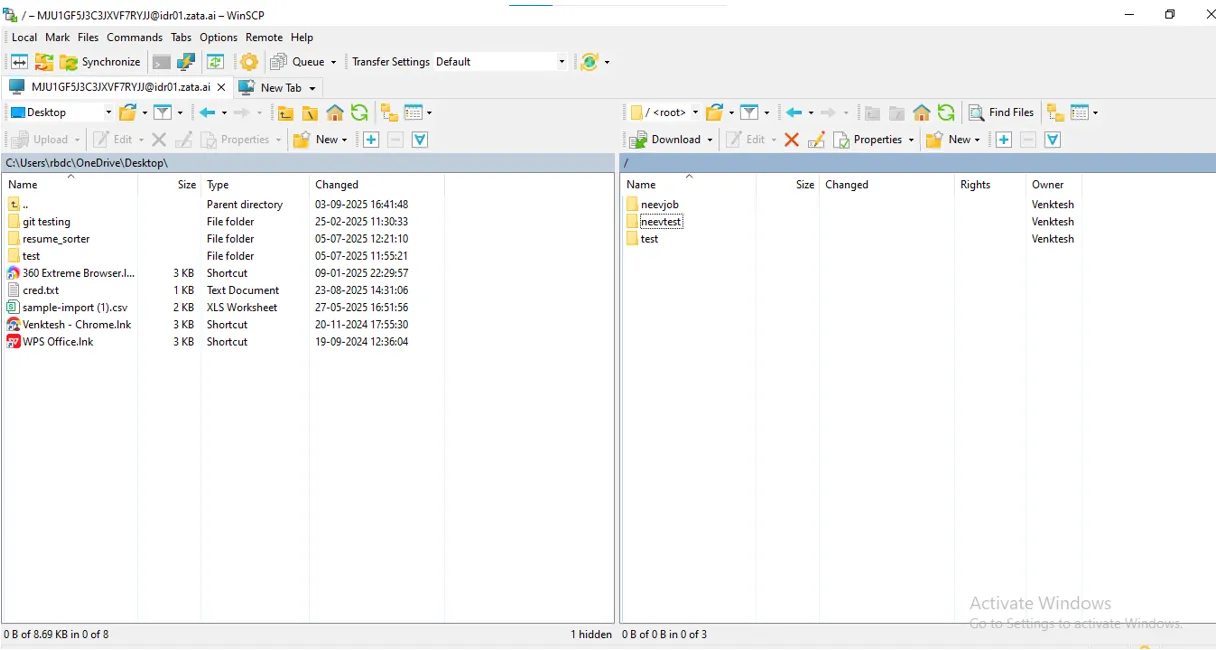Click select files plus icon in remote panel

[x=1004, y=140]
